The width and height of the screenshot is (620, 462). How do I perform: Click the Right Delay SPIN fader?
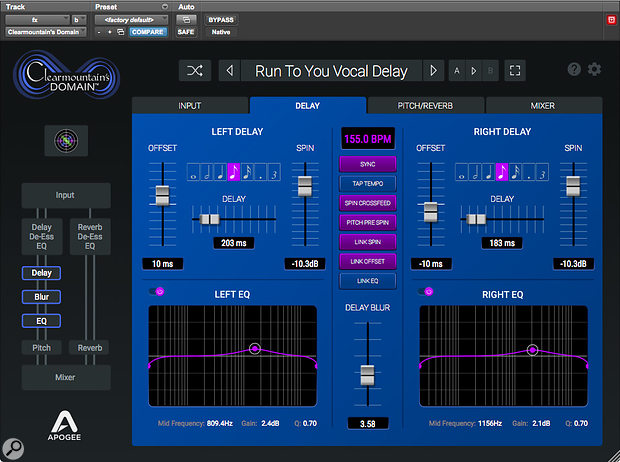(x=573, y=186)
